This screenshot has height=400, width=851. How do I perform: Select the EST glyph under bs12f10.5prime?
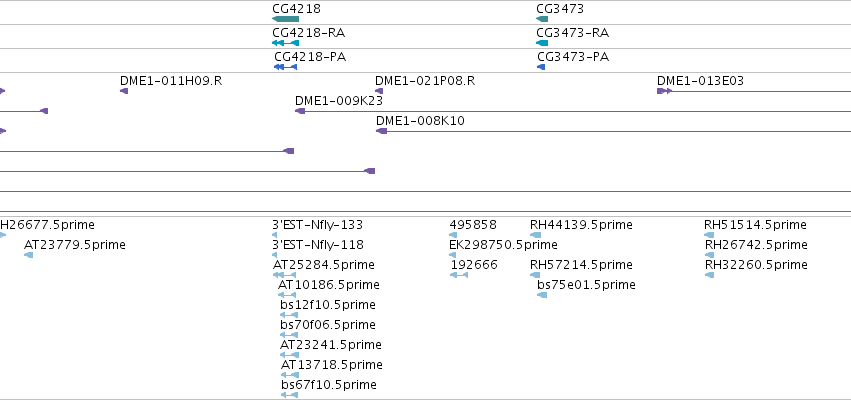pos(289,315)
